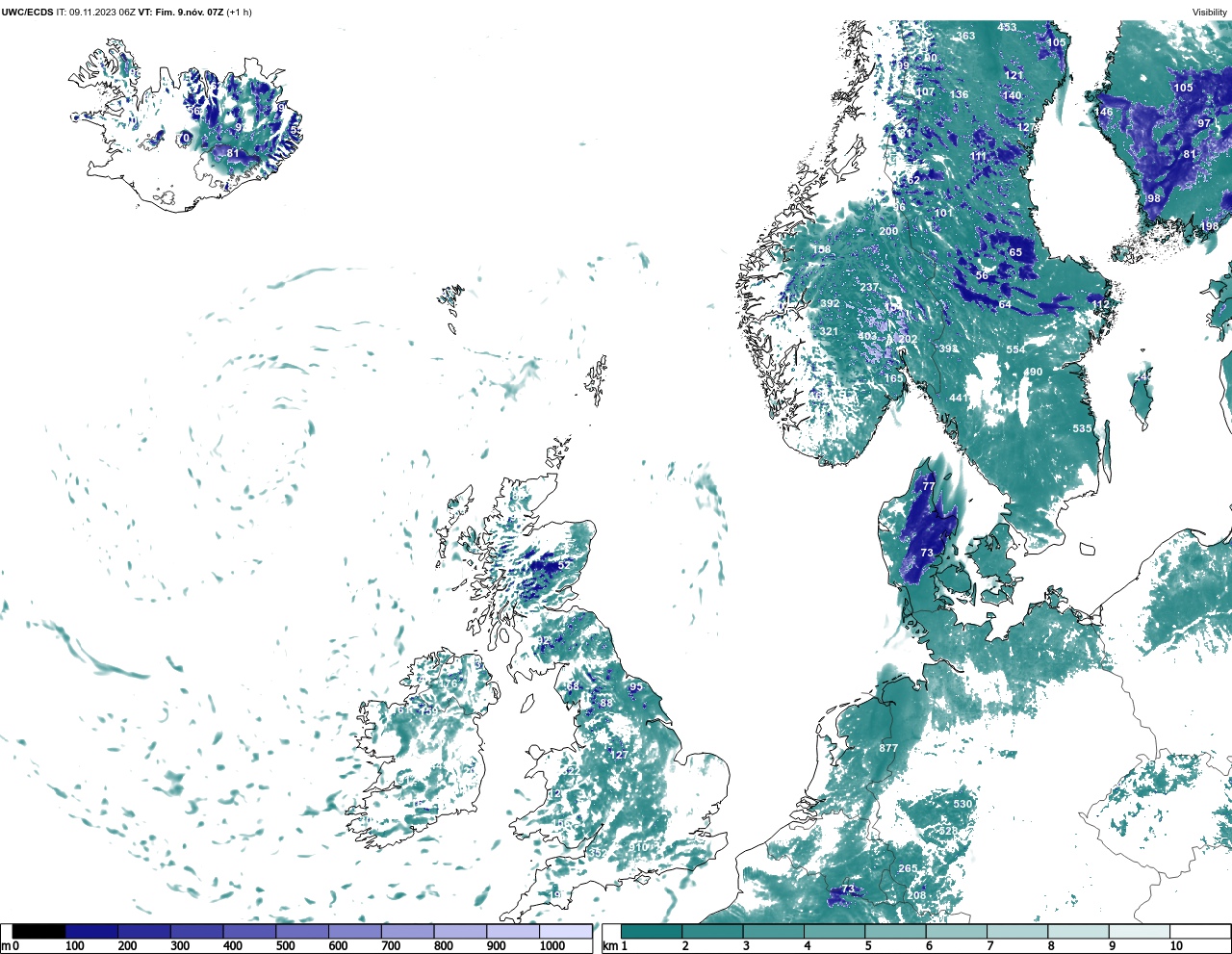Click the 101 value label
This screenshot has height=954, width=1232.
pyautogui.click(x=943, y=213)
